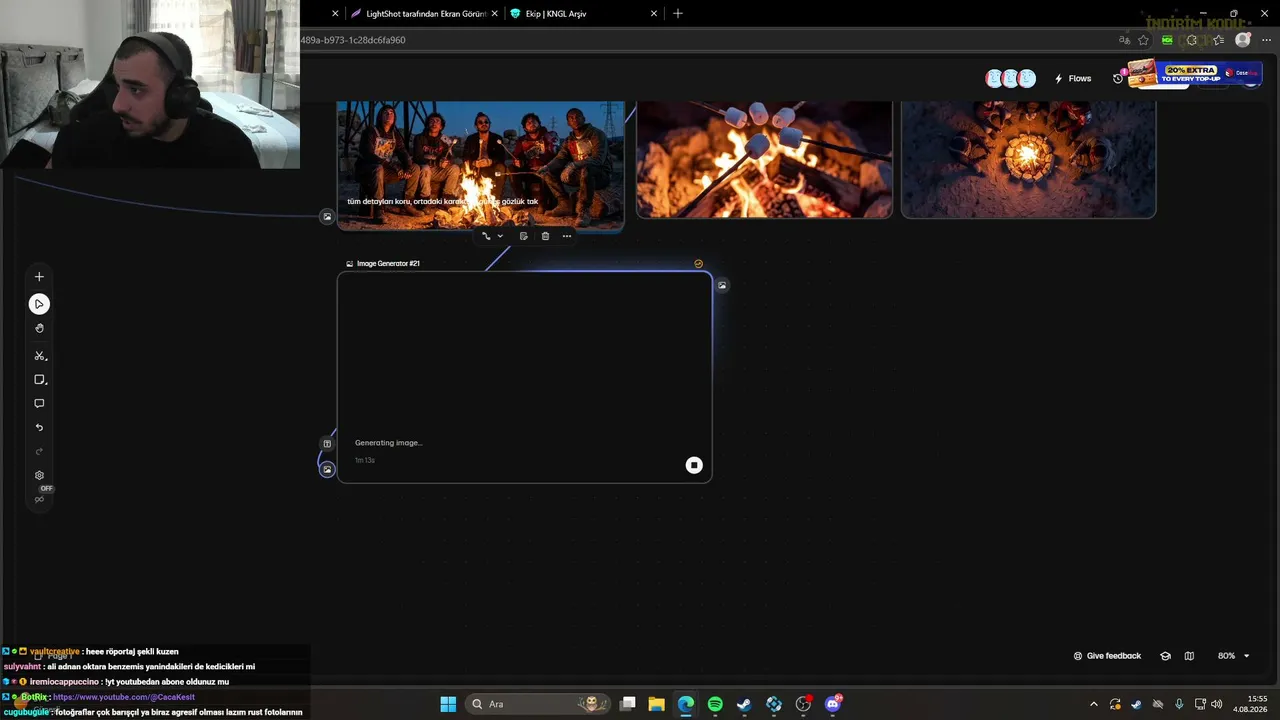Open the Flows panel
The width and height of the screenshot is (1280, 720).
(x=1073, y=79)
